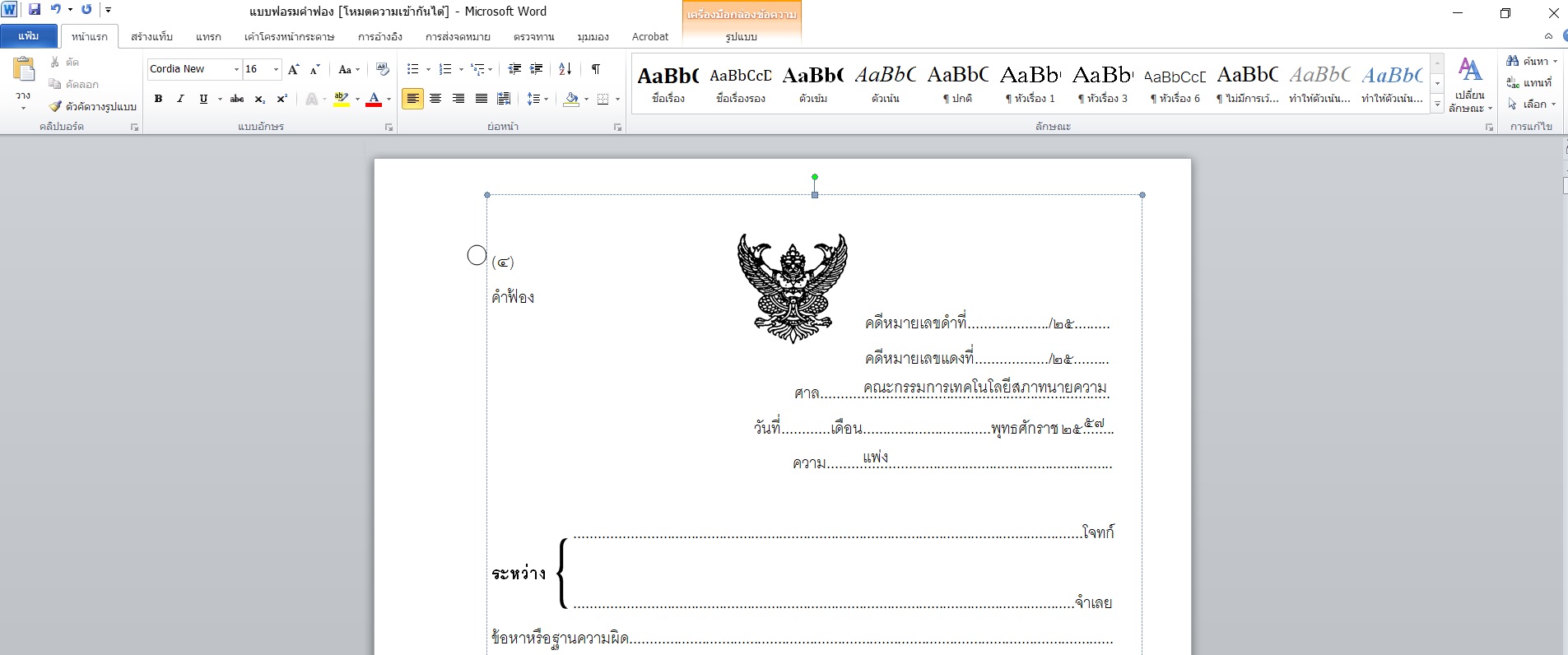Click the Clear Formatting eraser icon
Image resolution: width=1568 pixels, height=655 pixels.
click(382, 69)
